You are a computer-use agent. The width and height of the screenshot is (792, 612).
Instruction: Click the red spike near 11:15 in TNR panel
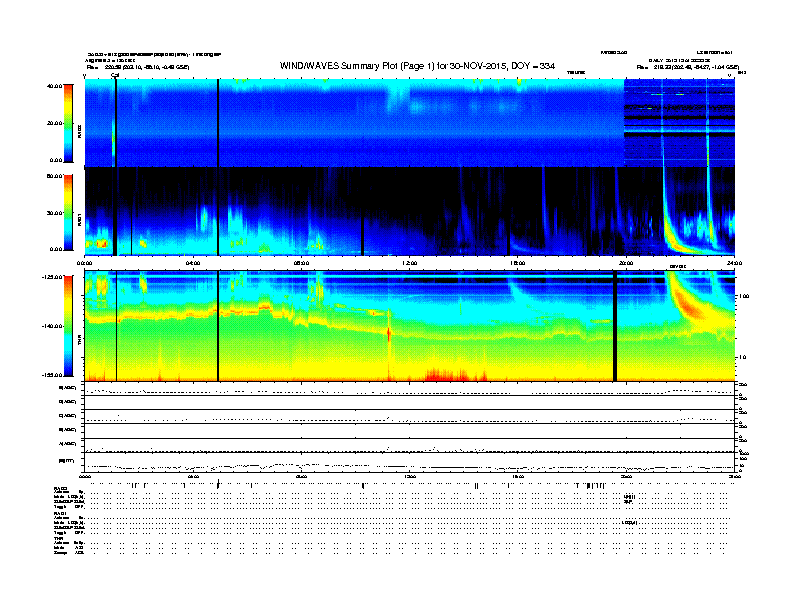click(x=389, y=333)
